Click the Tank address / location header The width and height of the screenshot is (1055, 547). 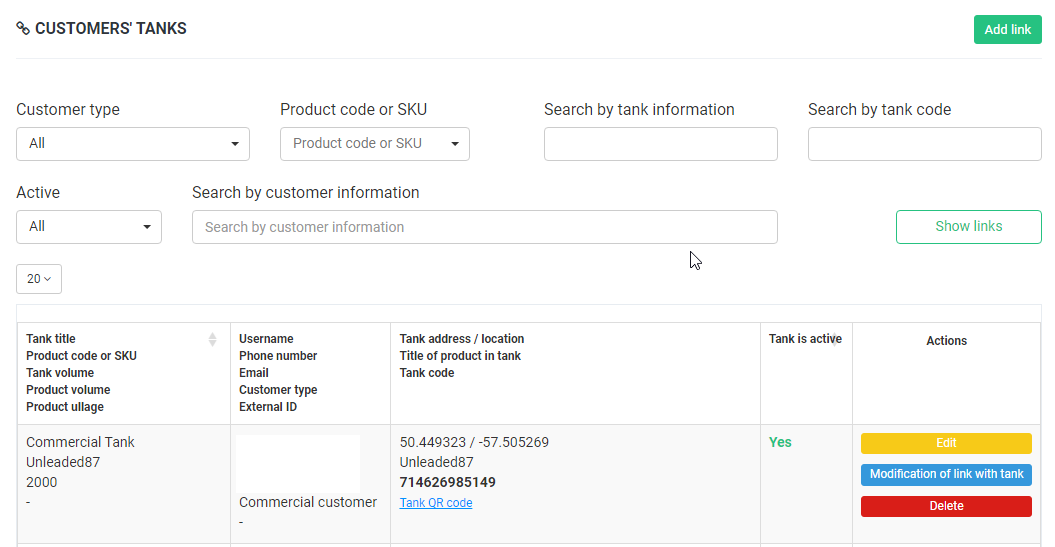coord(462,339)
